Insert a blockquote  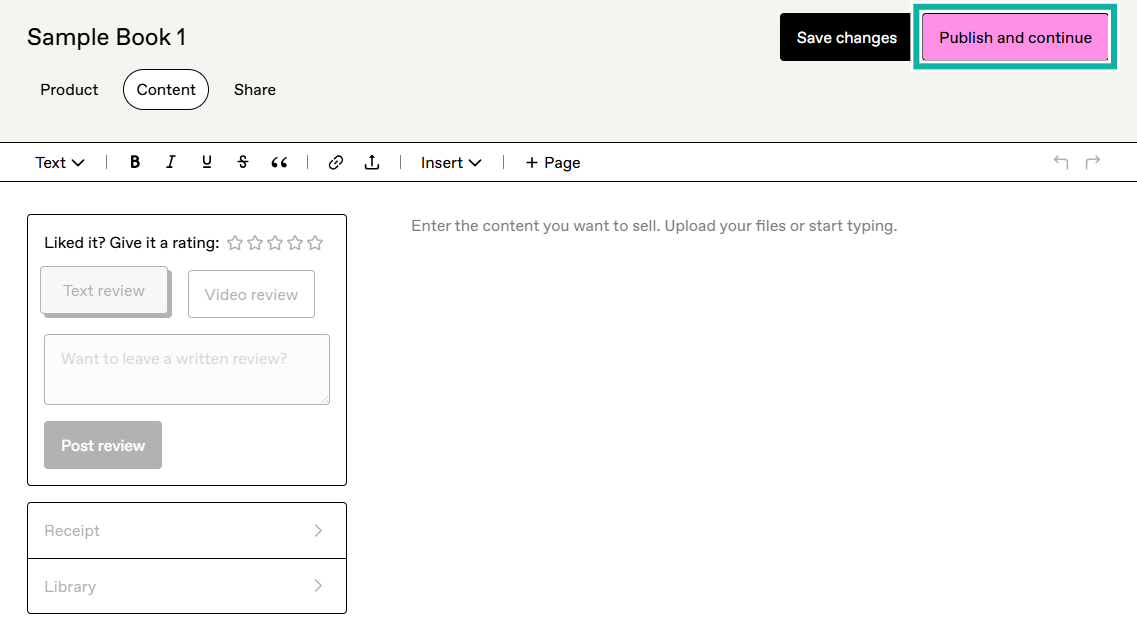pos(279,162)
